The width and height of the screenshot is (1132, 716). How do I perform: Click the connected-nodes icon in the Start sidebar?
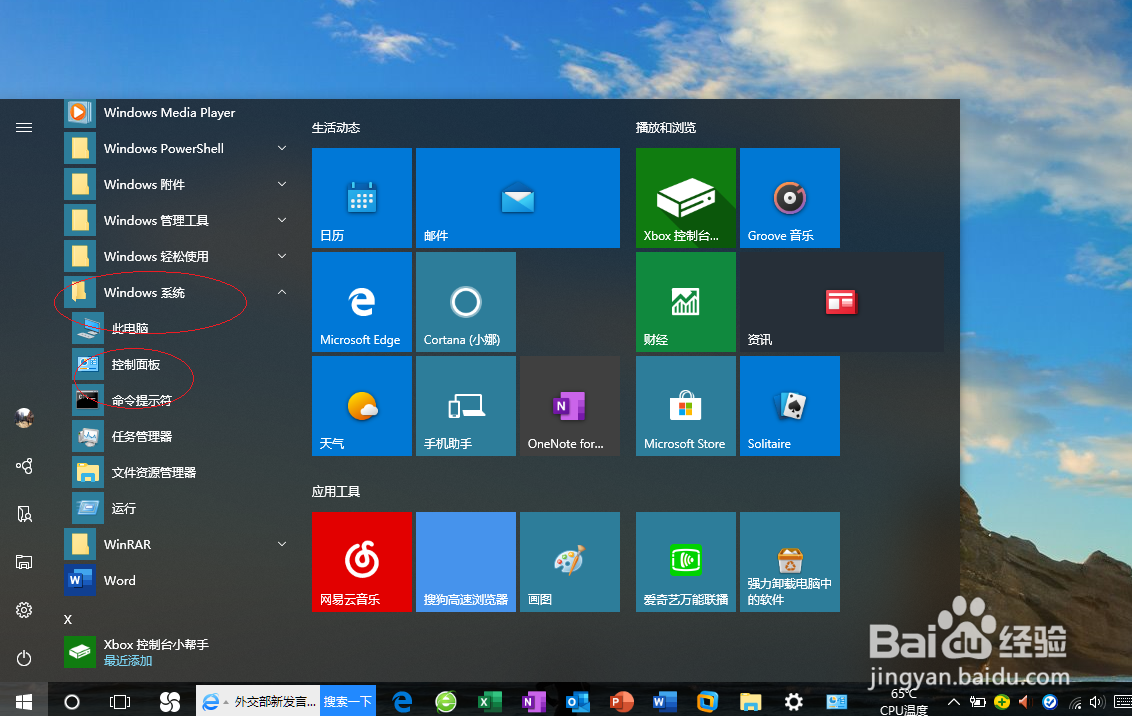(24, 466)
